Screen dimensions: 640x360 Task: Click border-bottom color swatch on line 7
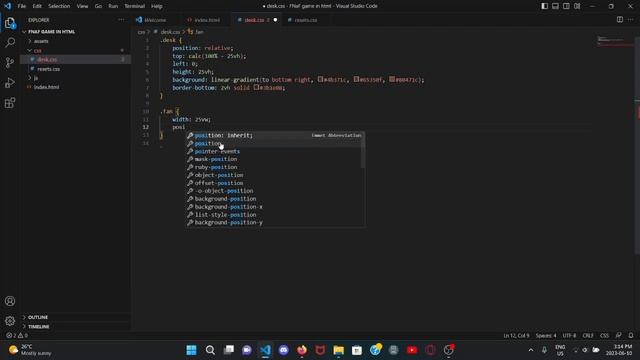256,87
